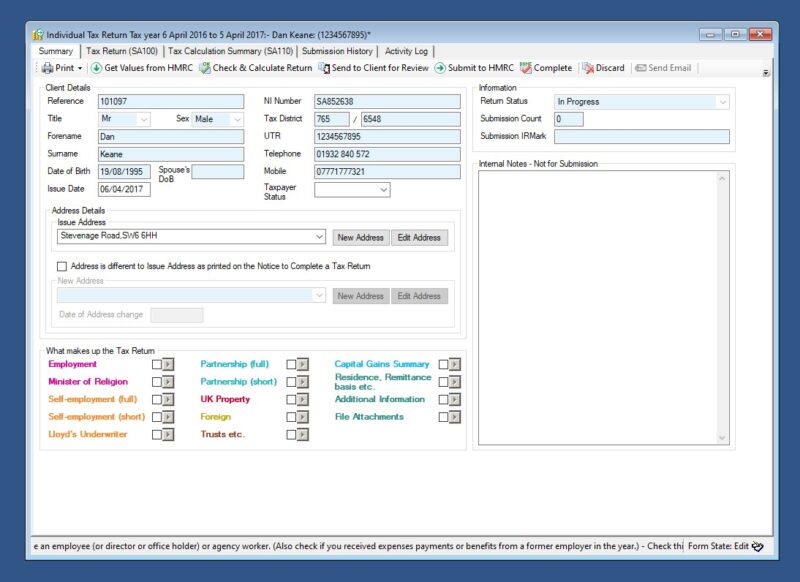Open the Activity Log tab
This screenshot has width=800, height=582.
pos(407,51)
